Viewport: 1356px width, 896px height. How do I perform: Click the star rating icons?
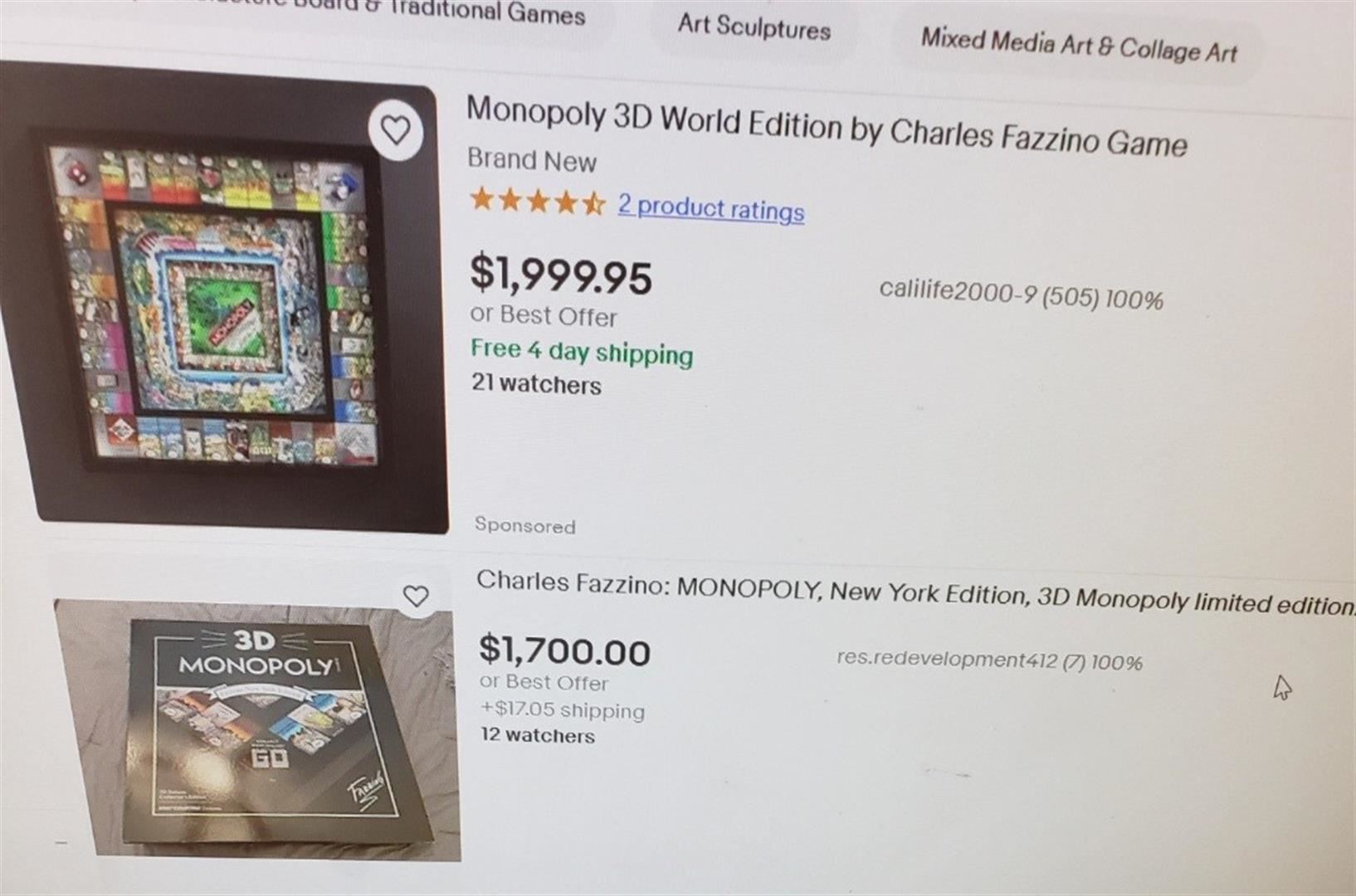tap(538, 202)
